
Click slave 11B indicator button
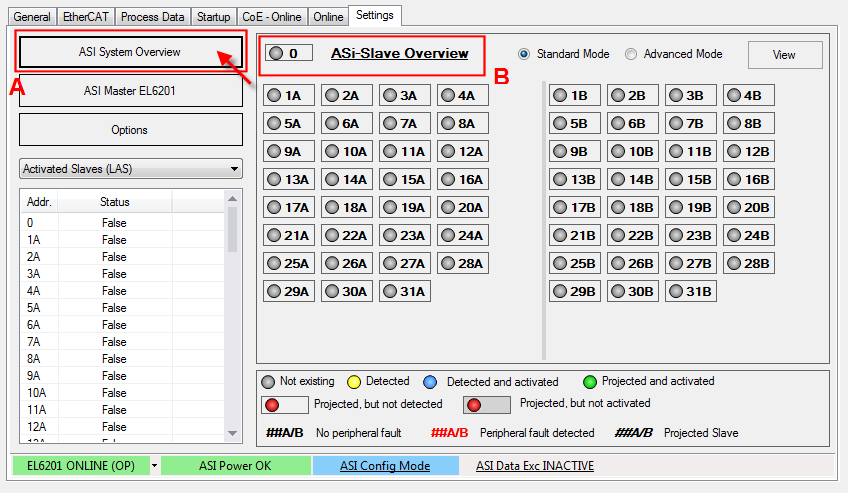coord(691,151)
